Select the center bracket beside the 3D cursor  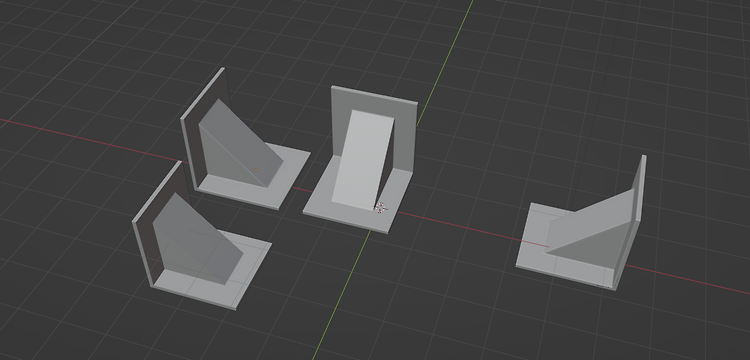coord(360,160)
